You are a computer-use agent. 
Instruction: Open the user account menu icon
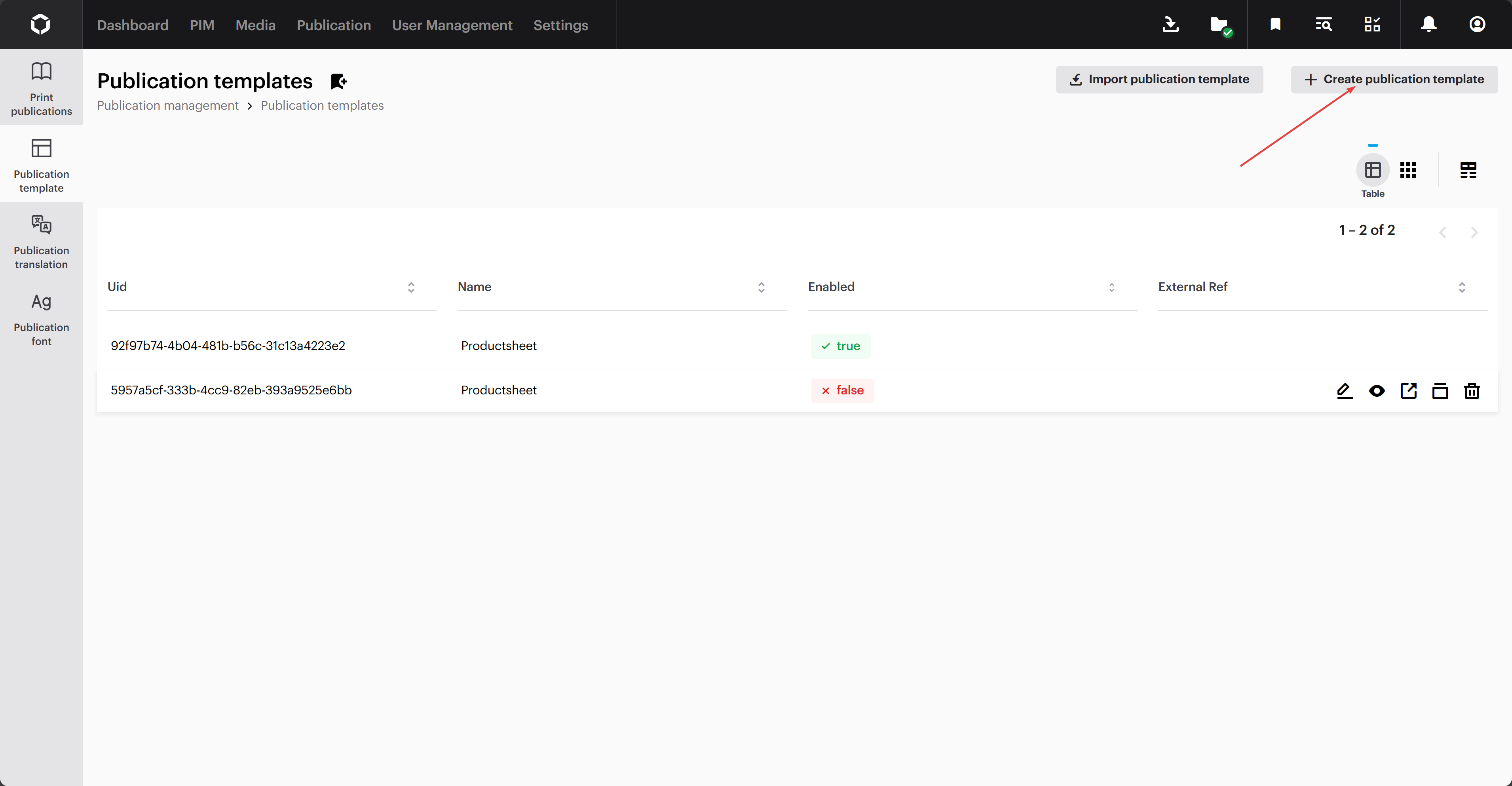1478,25
